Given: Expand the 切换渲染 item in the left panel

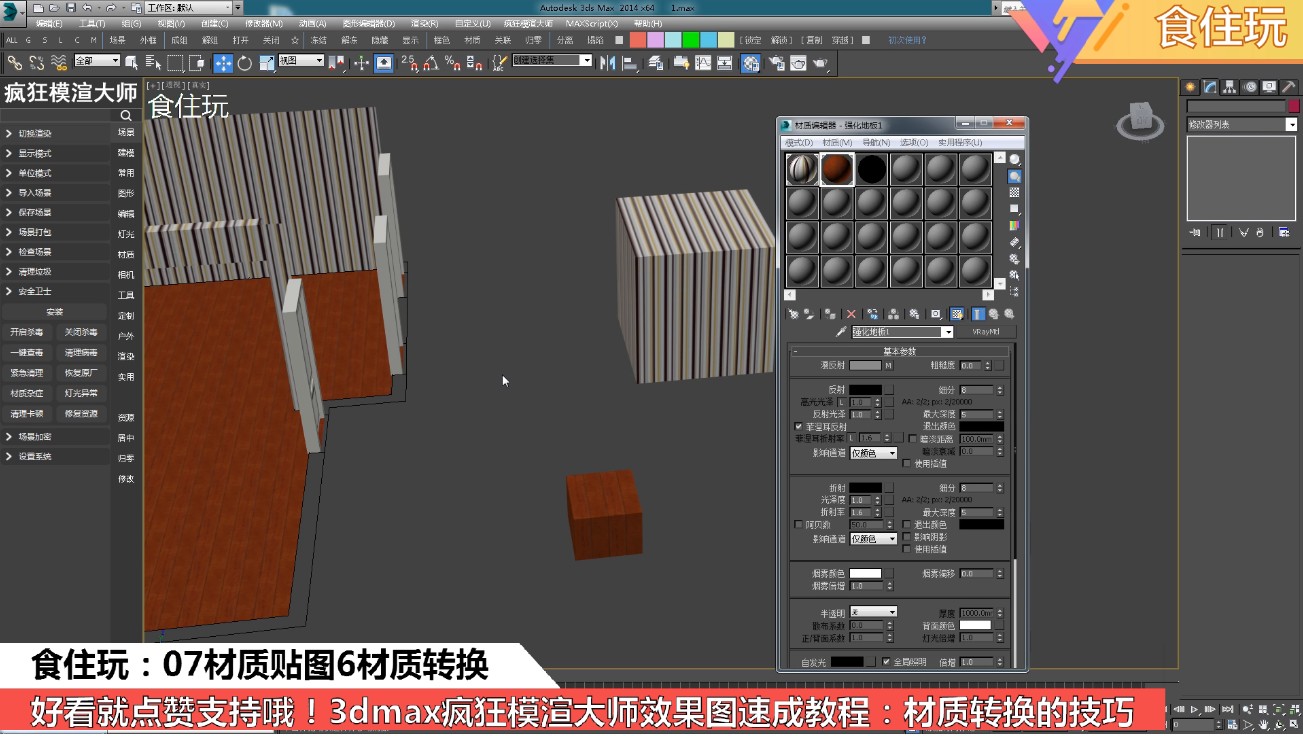Looking at the screenshot, I should [x=55, y=133].
